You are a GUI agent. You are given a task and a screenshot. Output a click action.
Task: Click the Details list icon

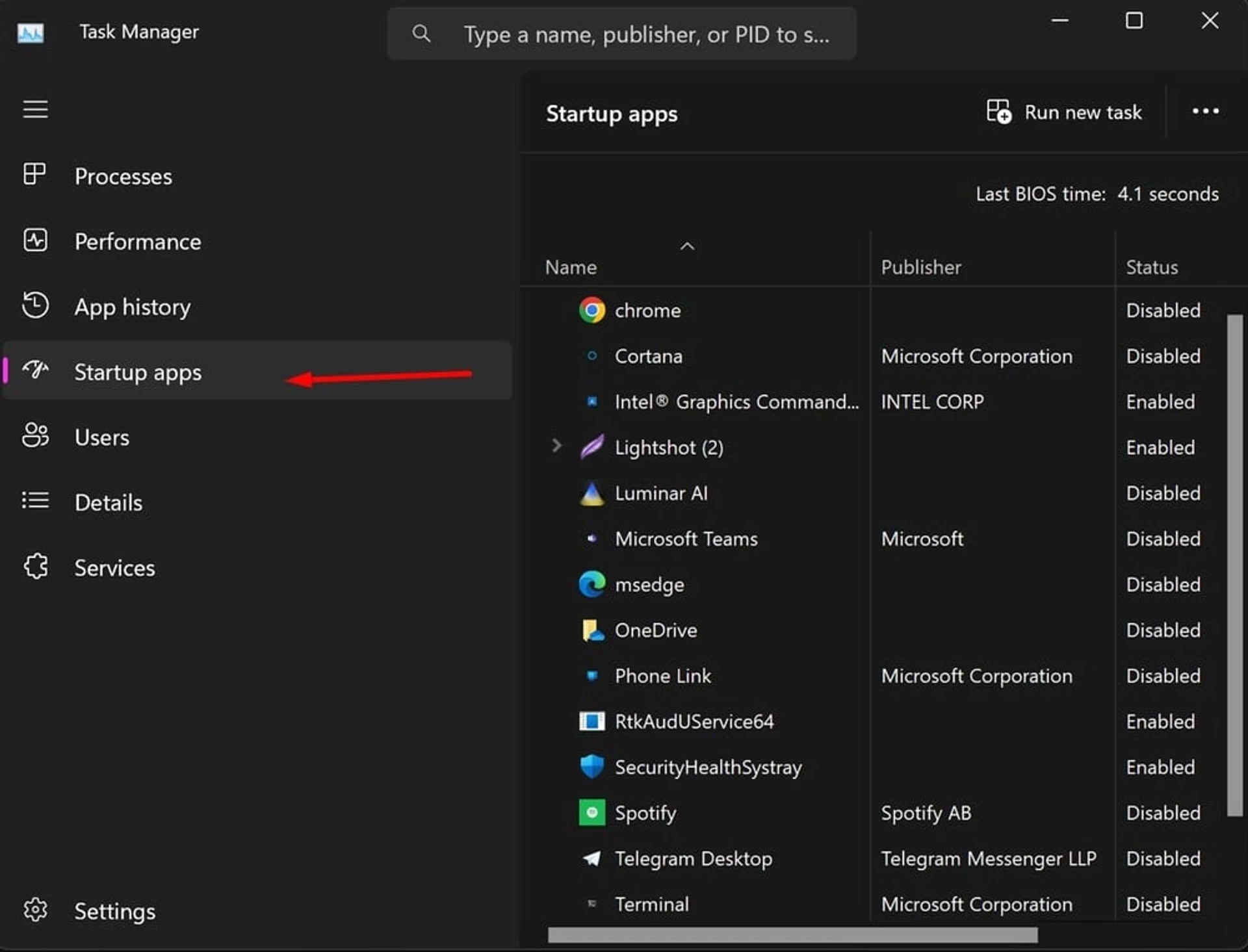click(35, 500)
